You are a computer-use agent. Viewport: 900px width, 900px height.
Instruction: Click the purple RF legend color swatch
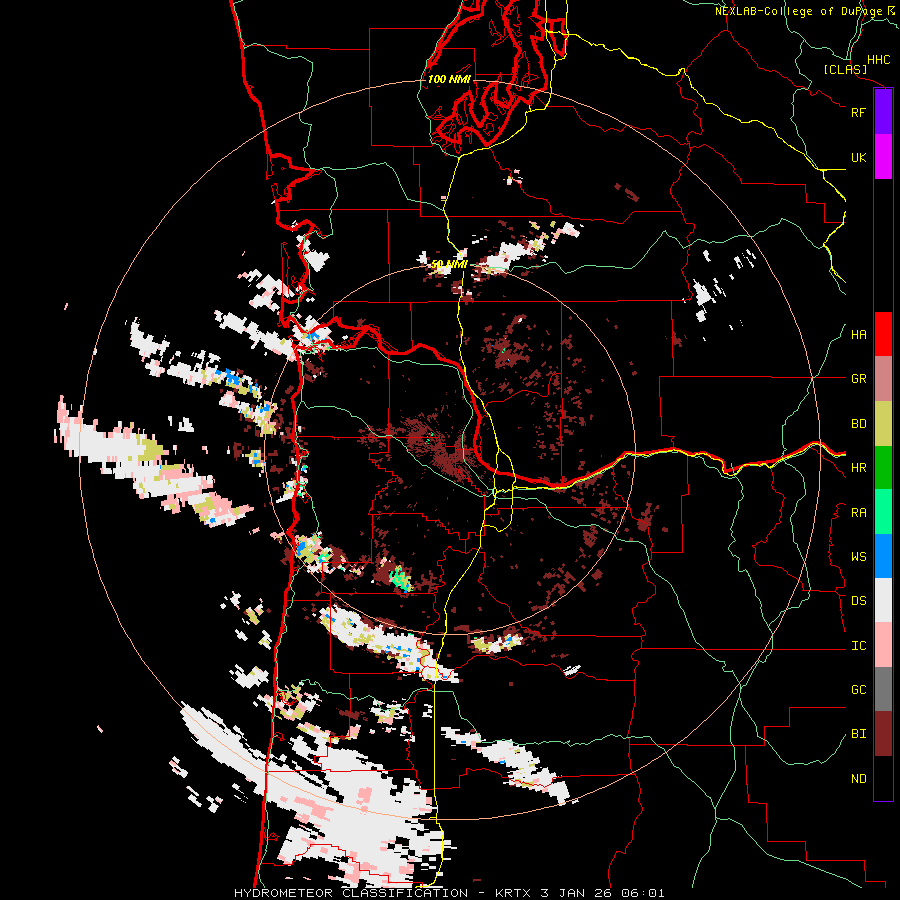883,112
